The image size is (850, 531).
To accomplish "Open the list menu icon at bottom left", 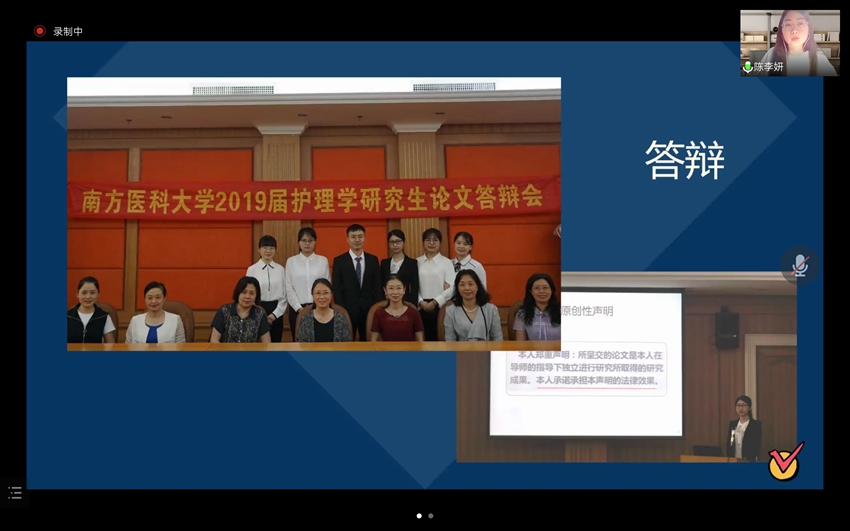I will point(15,493).
